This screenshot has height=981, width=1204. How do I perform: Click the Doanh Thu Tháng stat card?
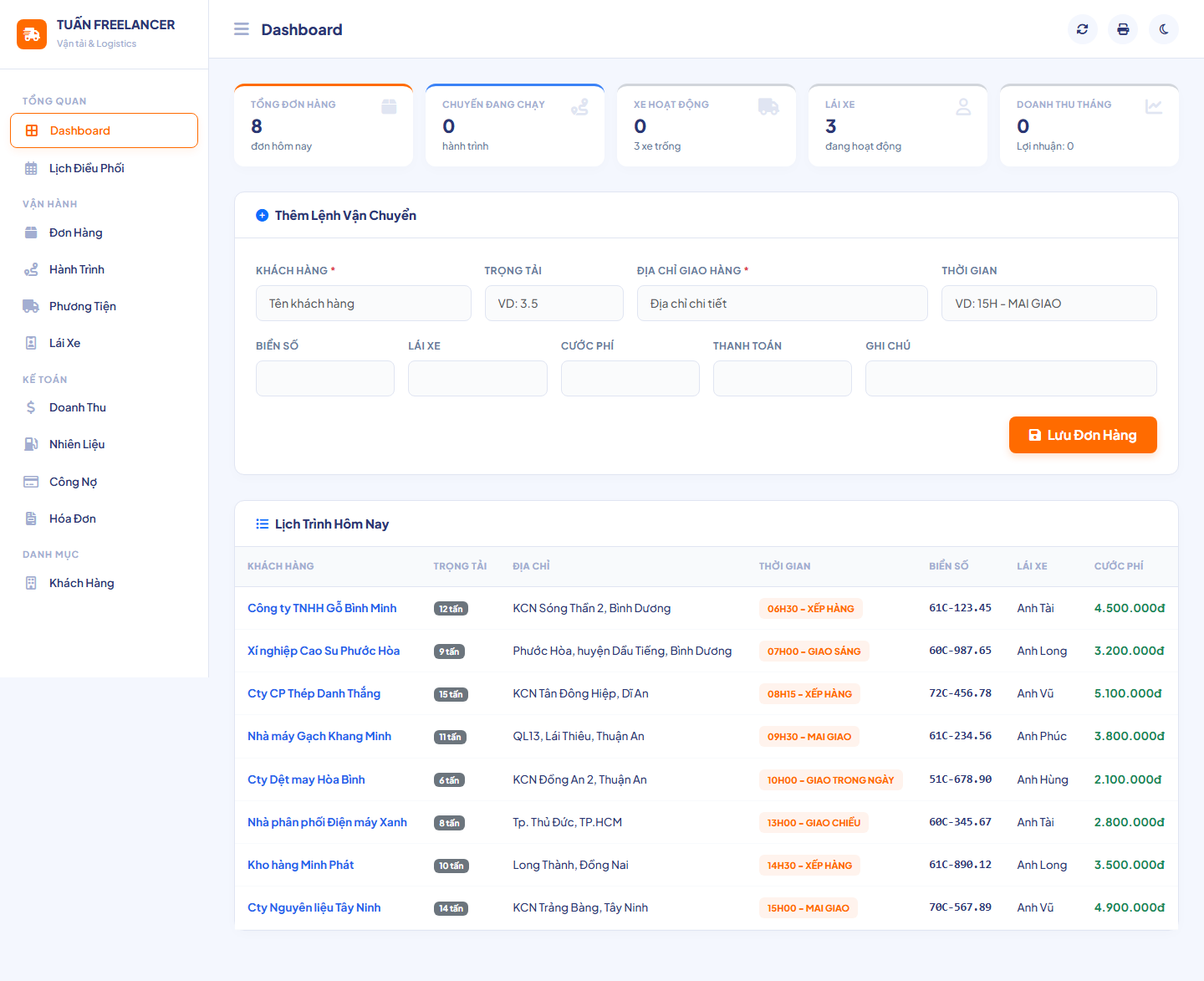pyautogui.click(x=1089, y=125)
